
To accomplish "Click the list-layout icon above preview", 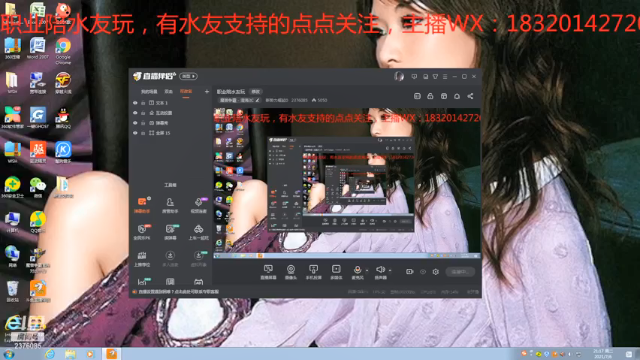I will point(417,96).
